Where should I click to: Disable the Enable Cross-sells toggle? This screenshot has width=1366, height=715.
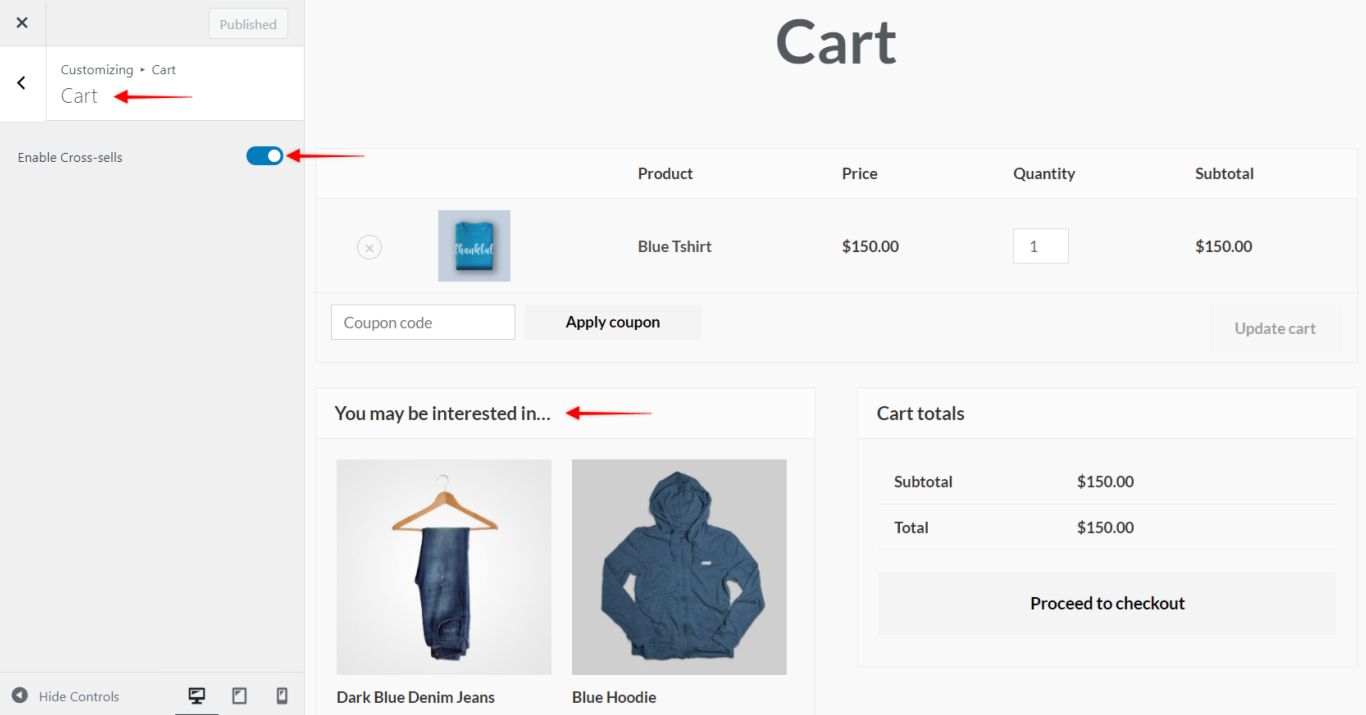pyautogui.click(x=265, y=156)
